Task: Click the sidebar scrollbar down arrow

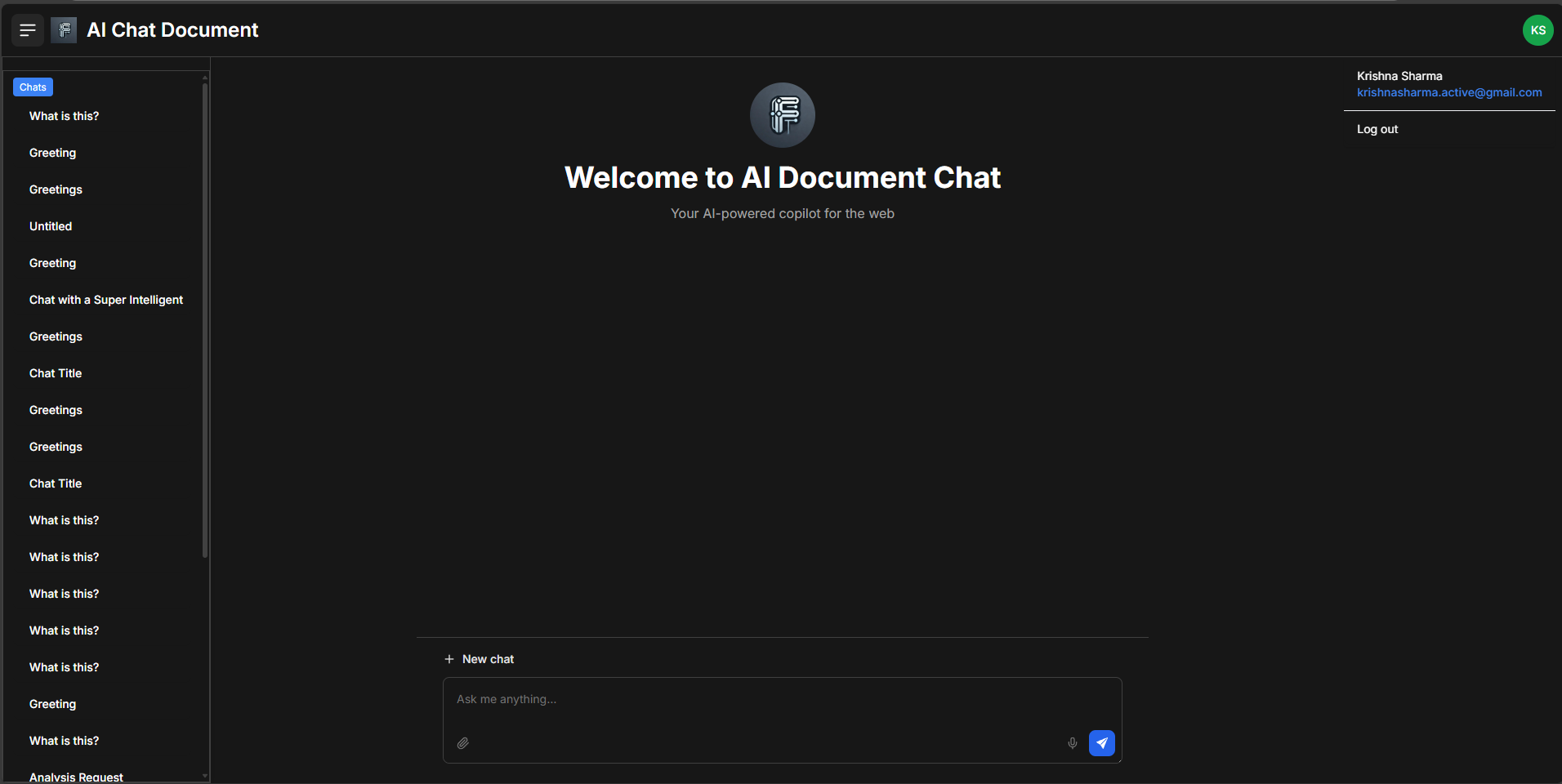Action: 205,776
